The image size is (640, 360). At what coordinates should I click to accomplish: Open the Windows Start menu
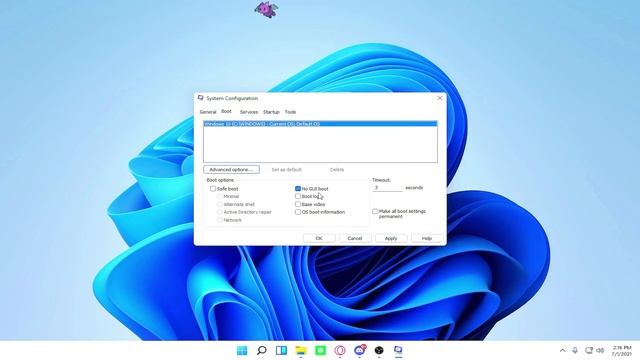coord(242,350)
